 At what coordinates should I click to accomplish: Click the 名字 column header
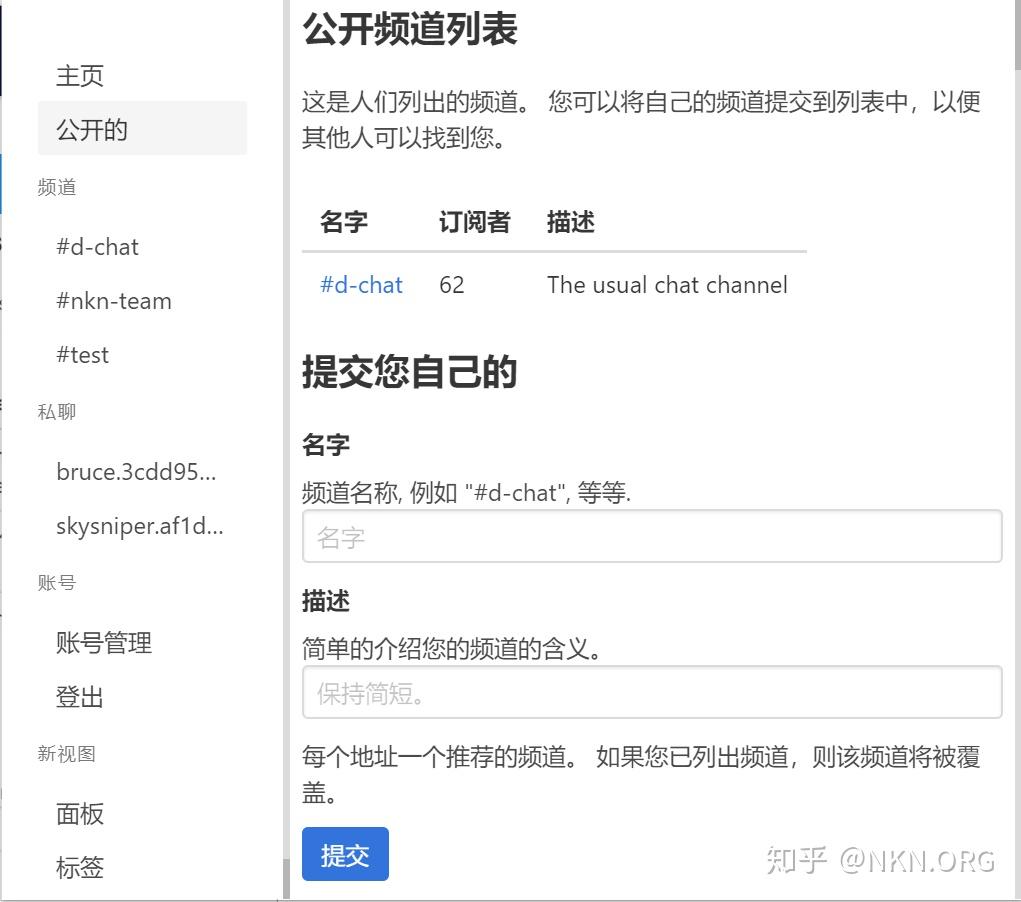(343, 223)
